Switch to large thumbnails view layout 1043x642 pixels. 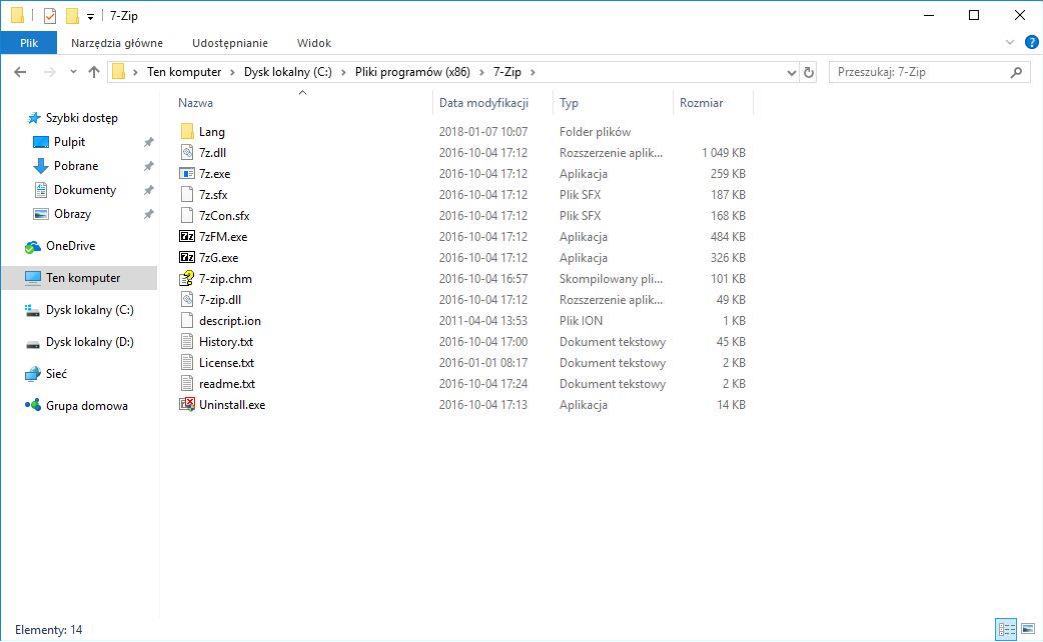[x=1028, y=628]
